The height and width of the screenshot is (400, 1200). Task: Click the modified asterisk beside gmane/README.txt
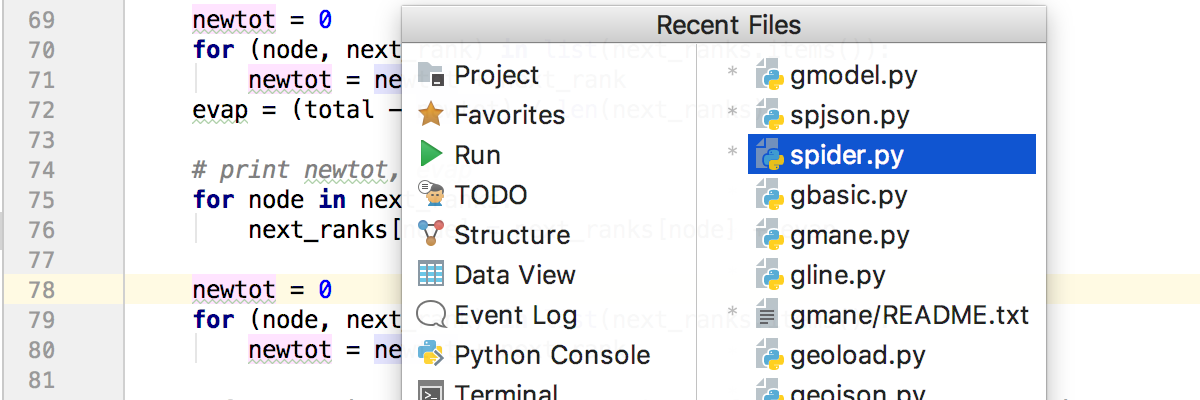point(732,313)
